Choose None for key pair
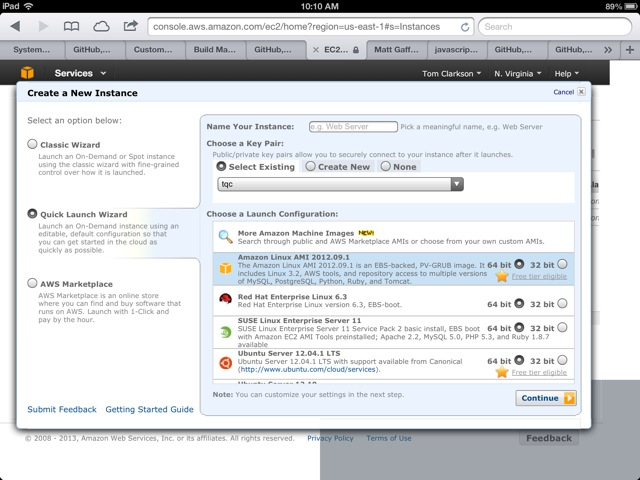640x480 pixels. coord(386,166)
